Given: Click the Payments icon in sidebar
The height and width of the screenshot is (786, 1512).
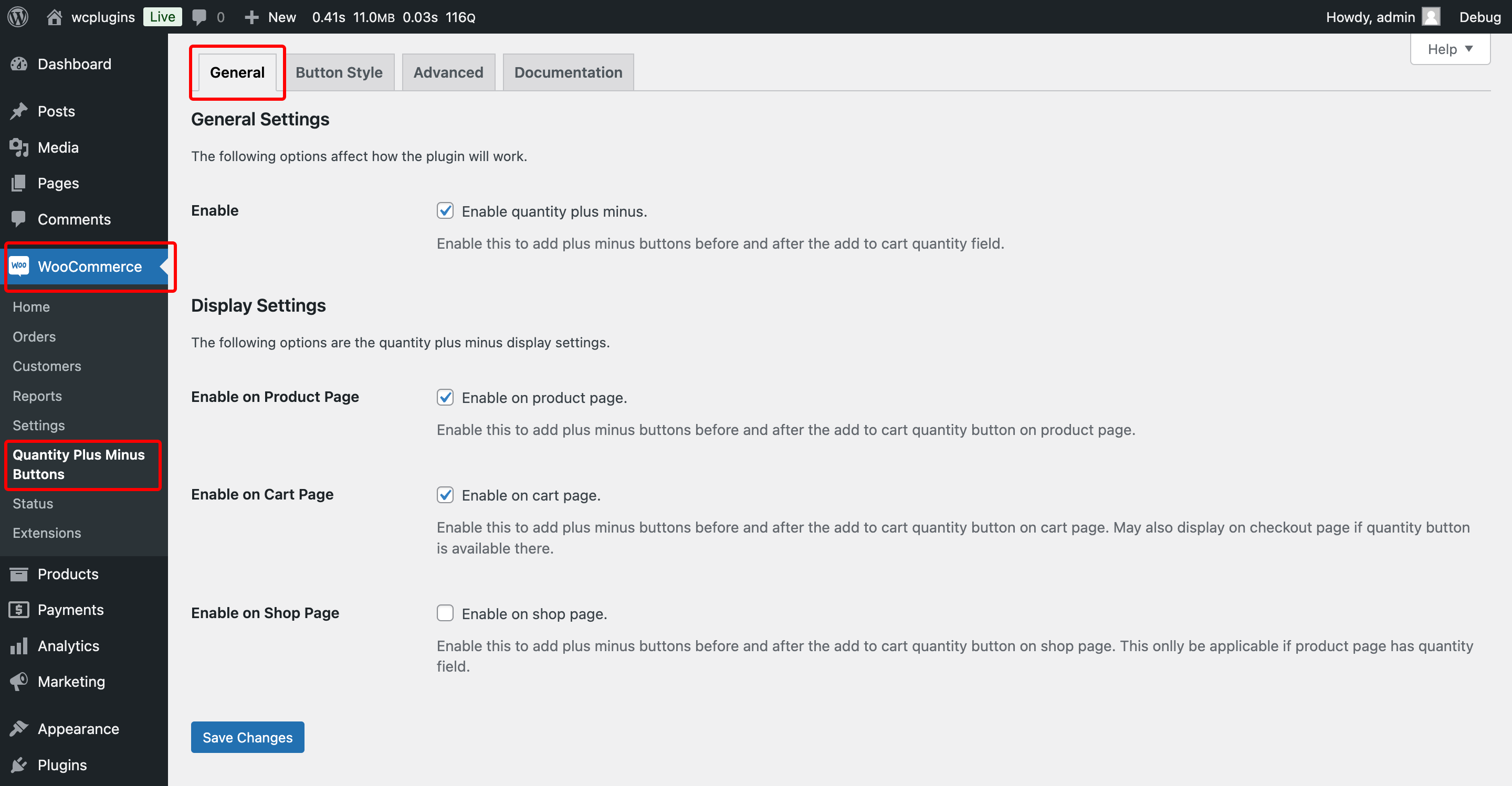Looking at the screenshot, I should coord(18,610).
